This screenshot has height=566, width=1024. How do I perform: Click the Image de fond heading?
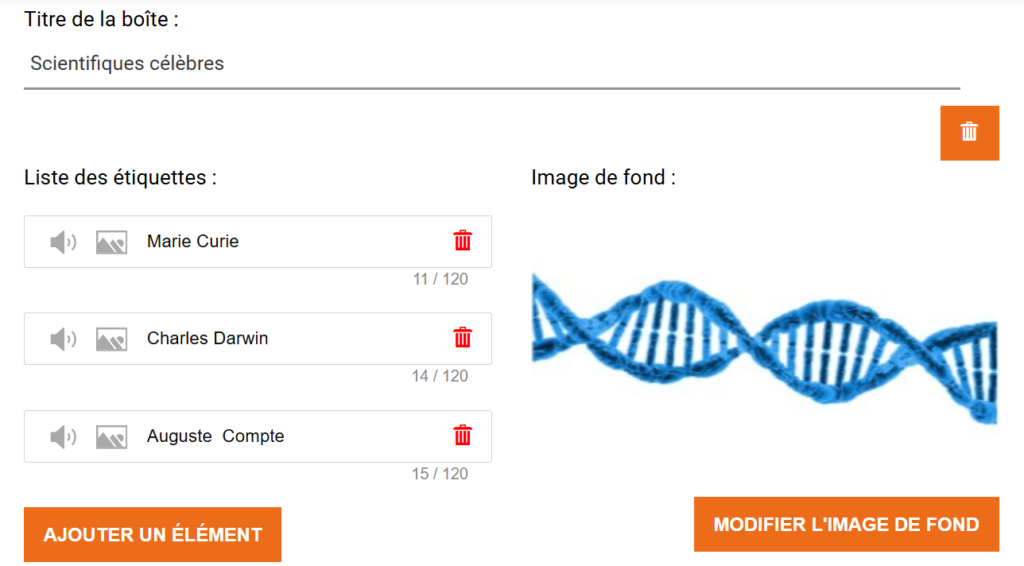click(604, 178)
